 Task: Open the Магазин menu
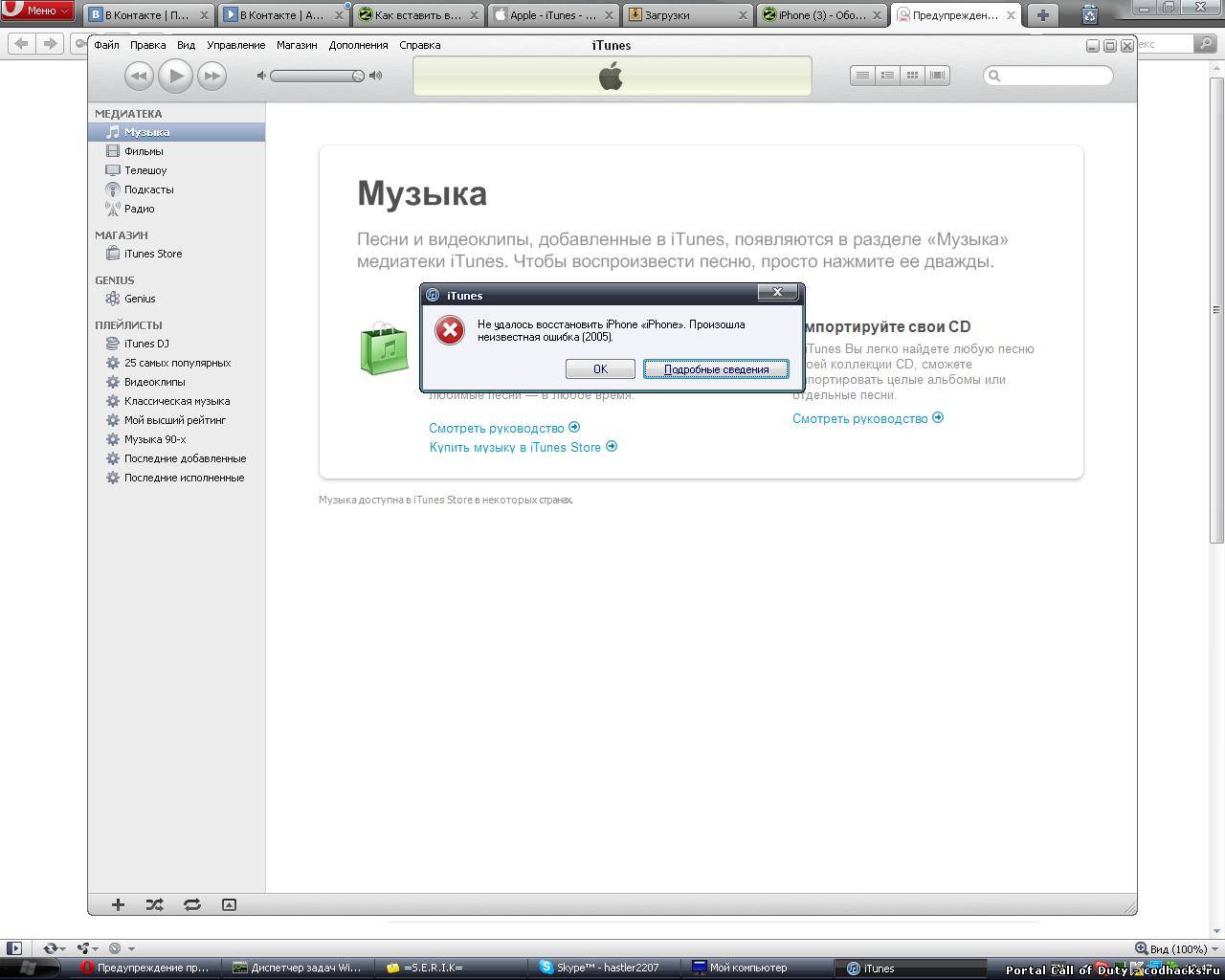pyautogui.click(x=297, y=45)
